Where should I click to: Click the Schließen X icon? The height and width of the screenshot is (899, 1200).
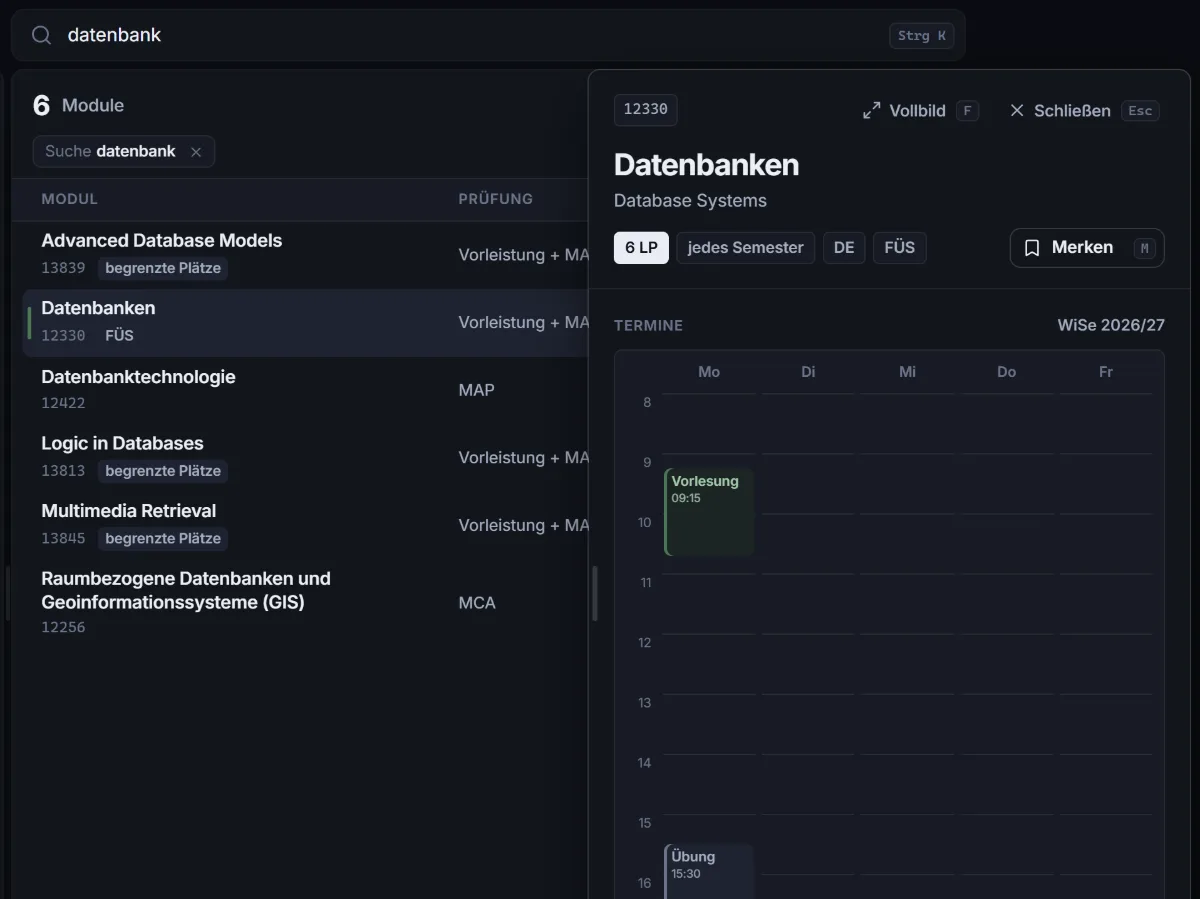coord(1017,111)
